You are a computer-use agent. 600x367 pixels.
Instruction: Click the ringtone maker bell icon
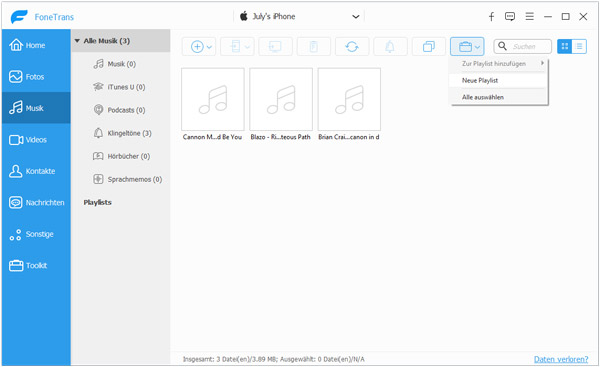390,47
